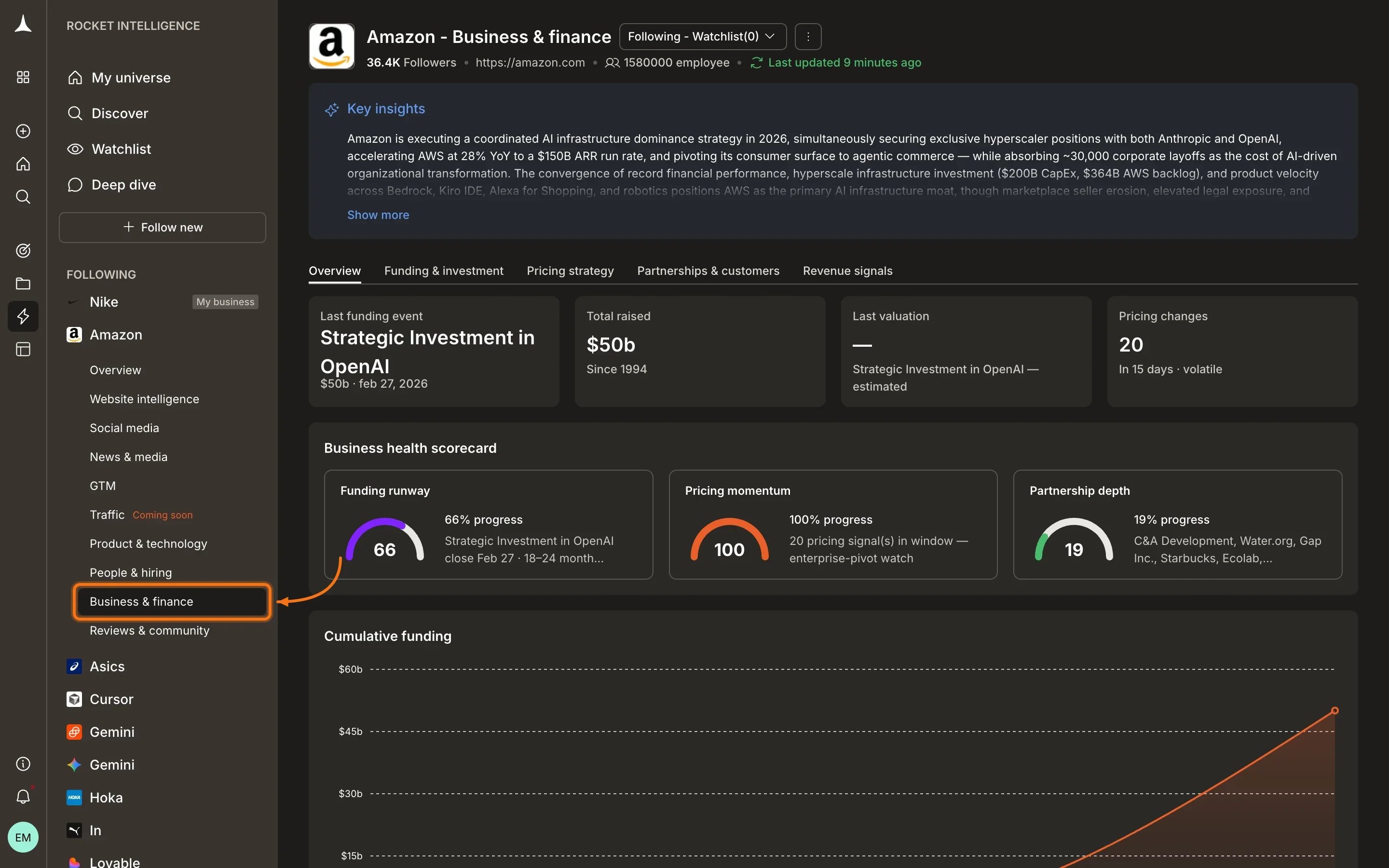Switch to the Funding & investment tab
Image resolution: width=1389 pixels, height=868 pixels.
444,271
